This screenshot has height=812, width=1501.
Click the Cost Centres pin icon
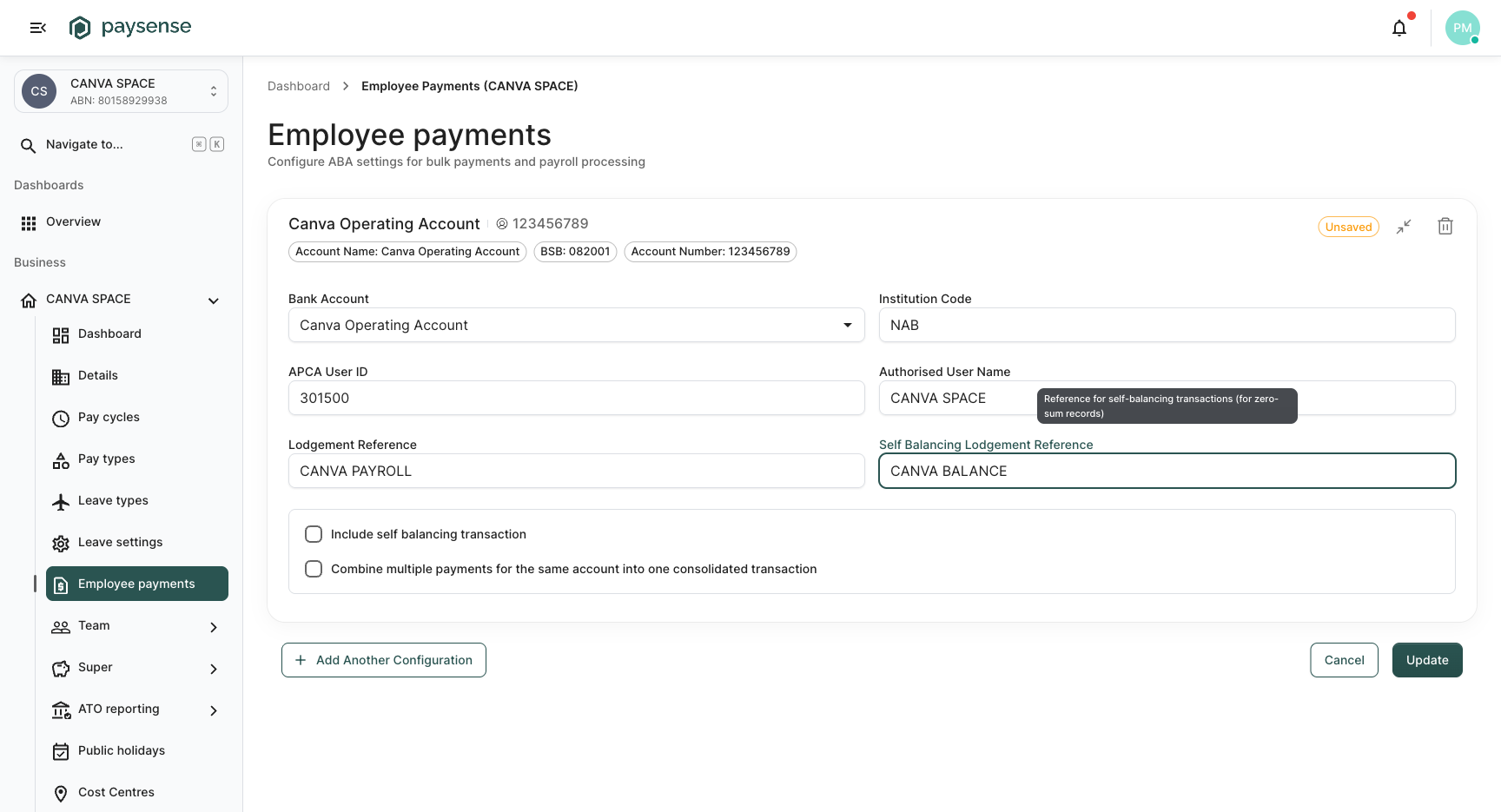click(61, 794)
